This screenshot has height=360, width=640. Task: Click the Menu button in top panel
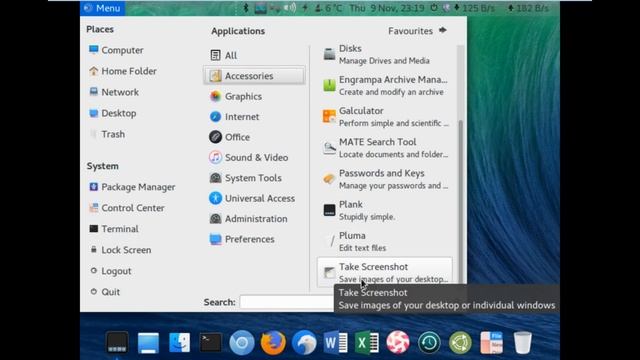tap(102, 8)
